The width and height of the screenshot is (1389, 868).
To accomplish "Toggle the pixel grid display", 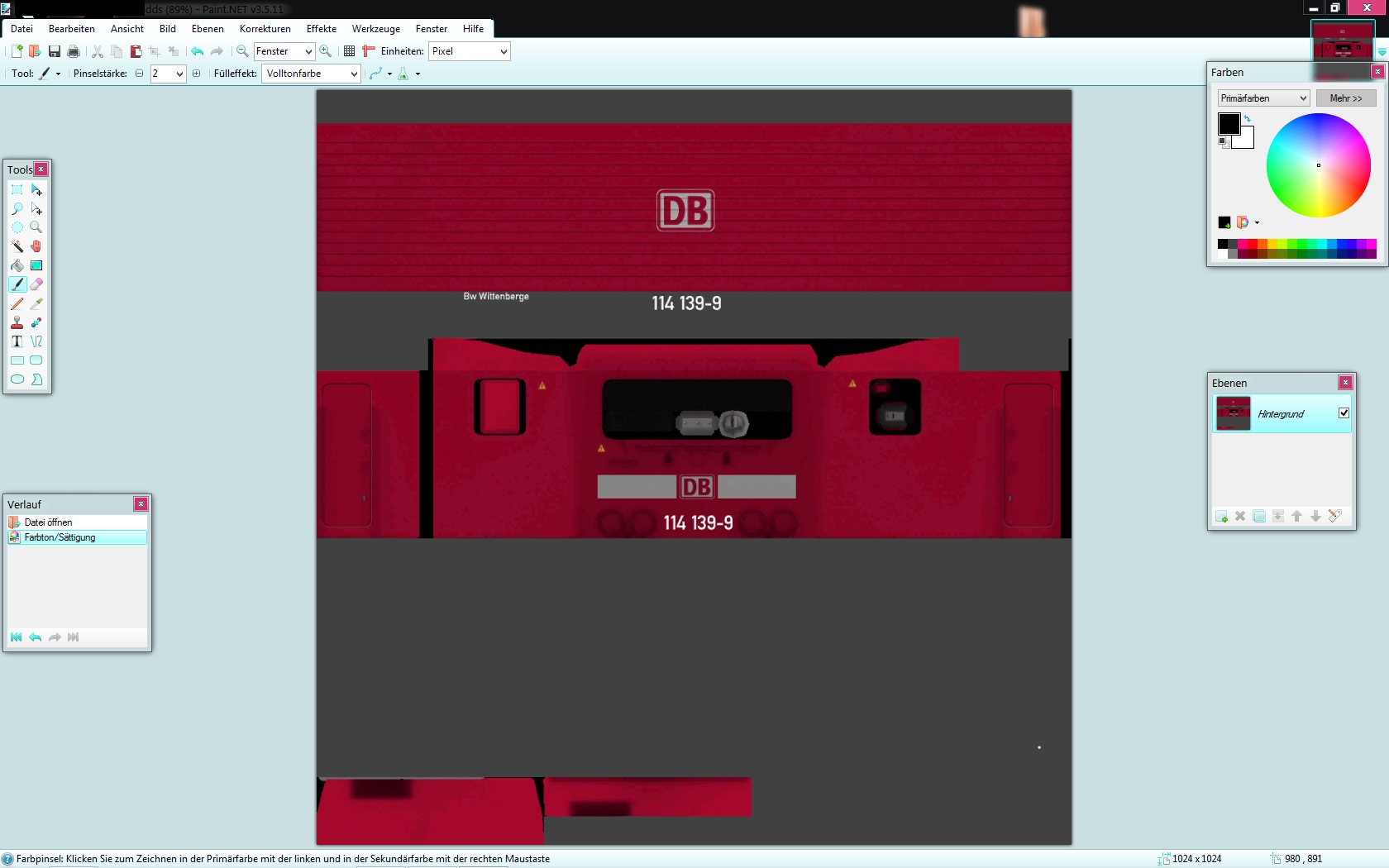I will click(x=350, y=51).
